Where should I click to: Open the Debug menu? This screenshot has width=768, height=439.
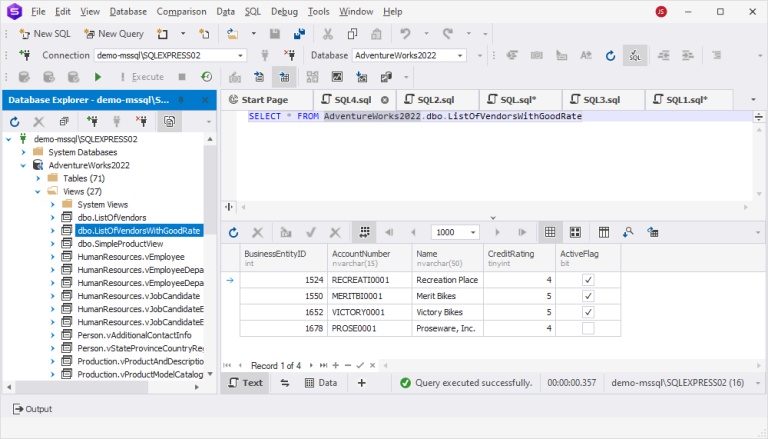point(284,11)
